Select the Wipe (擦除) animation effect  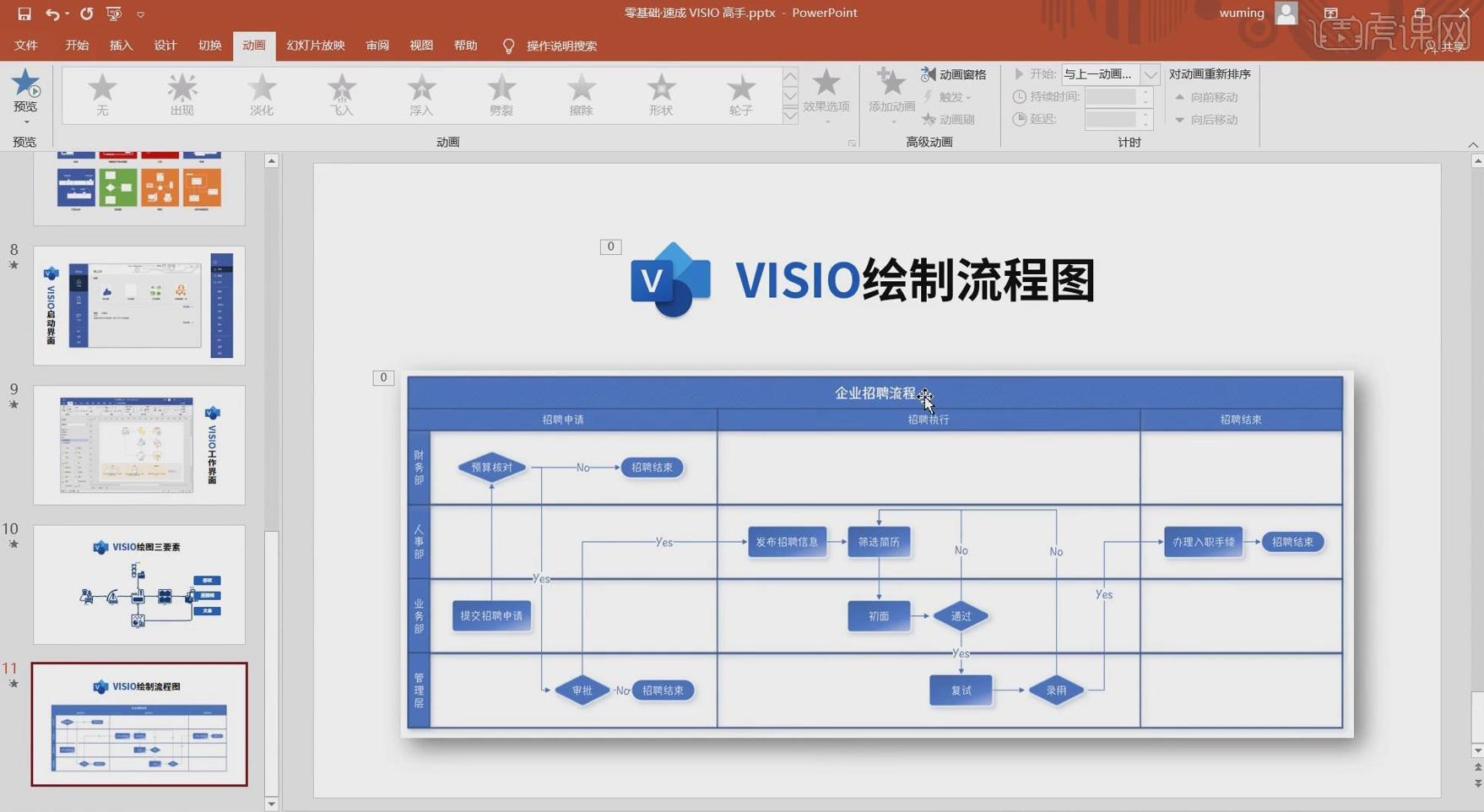point(581,95)
